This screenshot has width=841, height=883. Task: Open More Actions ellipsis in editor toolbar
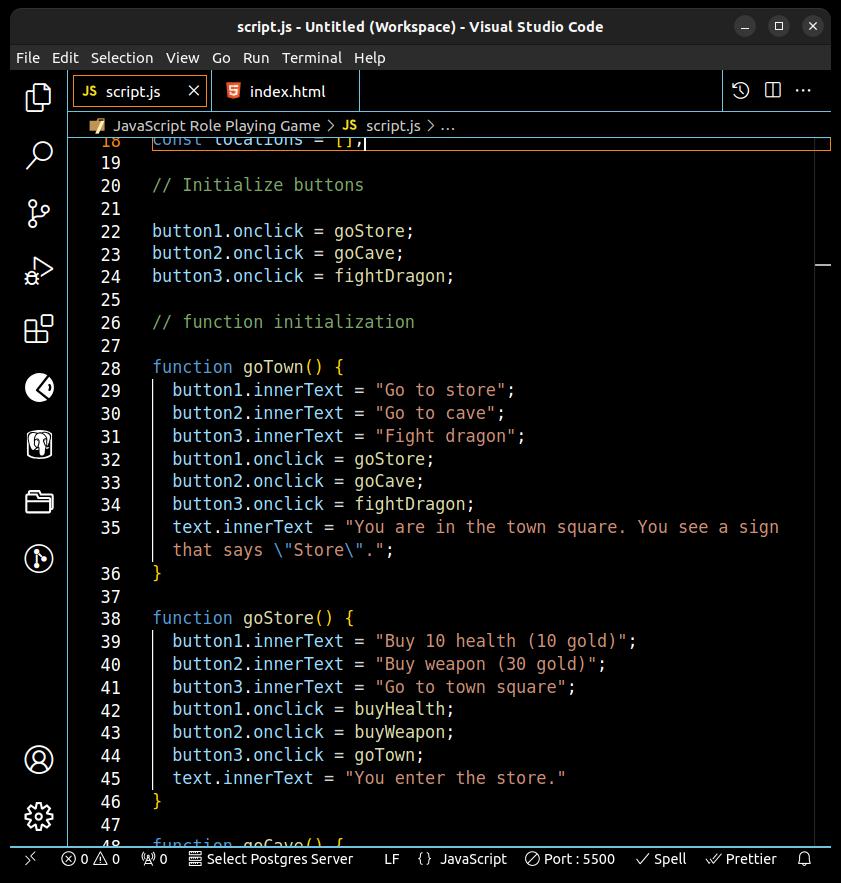click(x=803, y=90)
